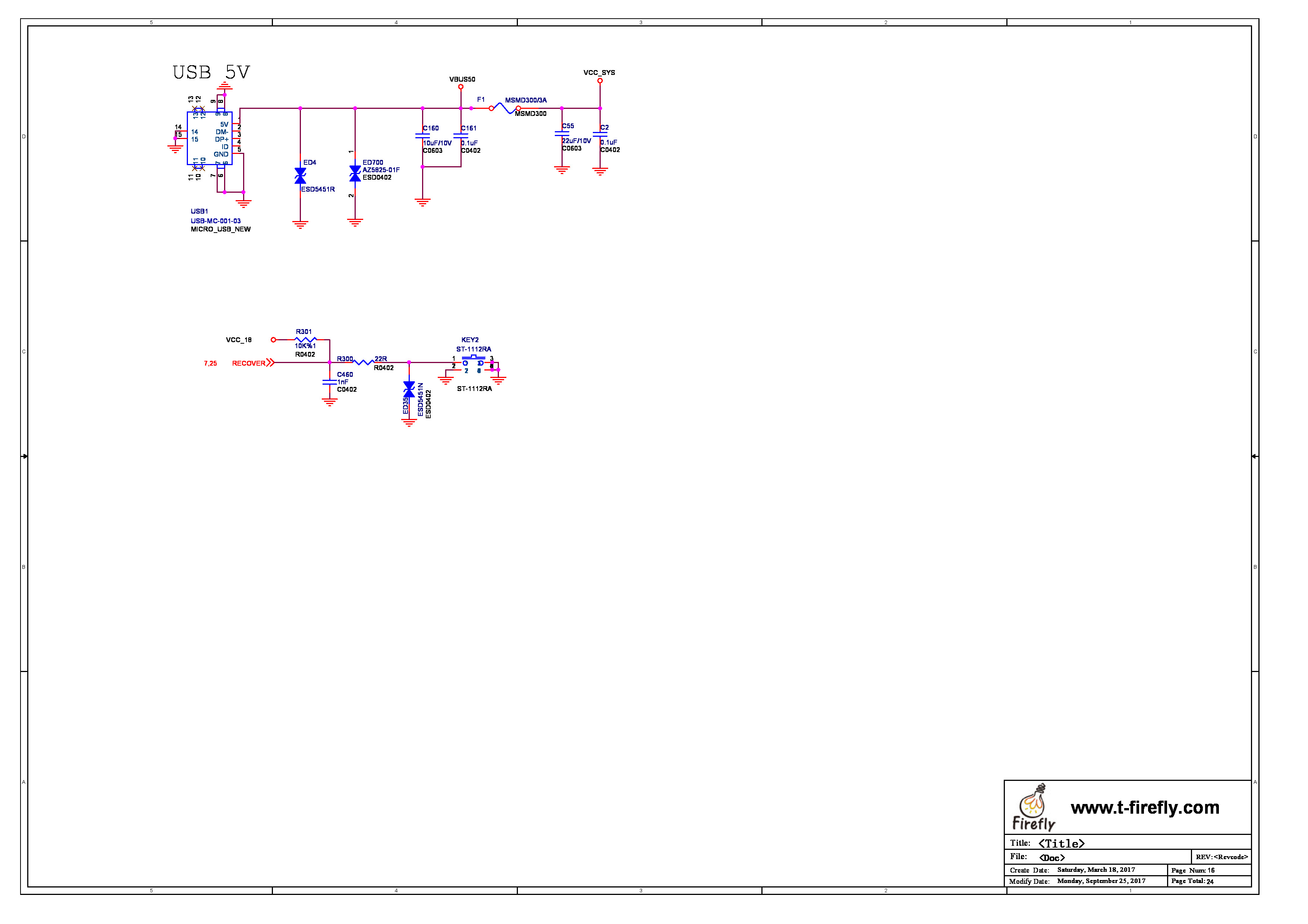Viewport: 1308px width, 924px height.
Task: Select the ED4 ESD5451R diode symbol
Action: click(300, 176)
